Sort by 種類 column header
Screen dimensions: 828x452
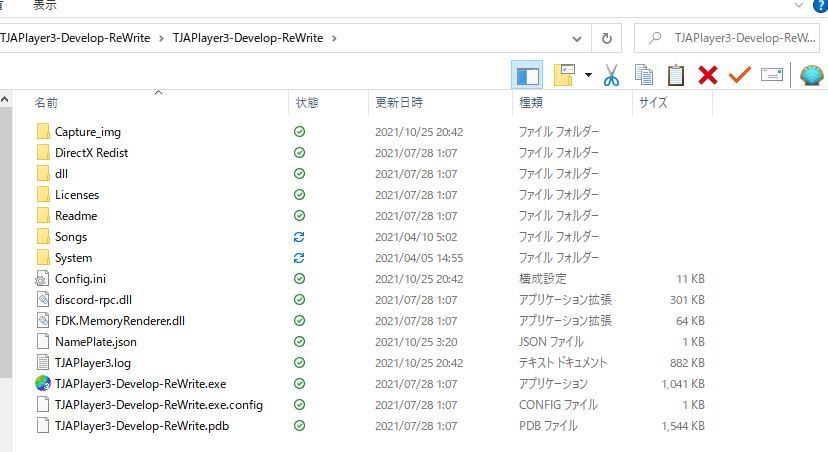[x=531, y=102]
